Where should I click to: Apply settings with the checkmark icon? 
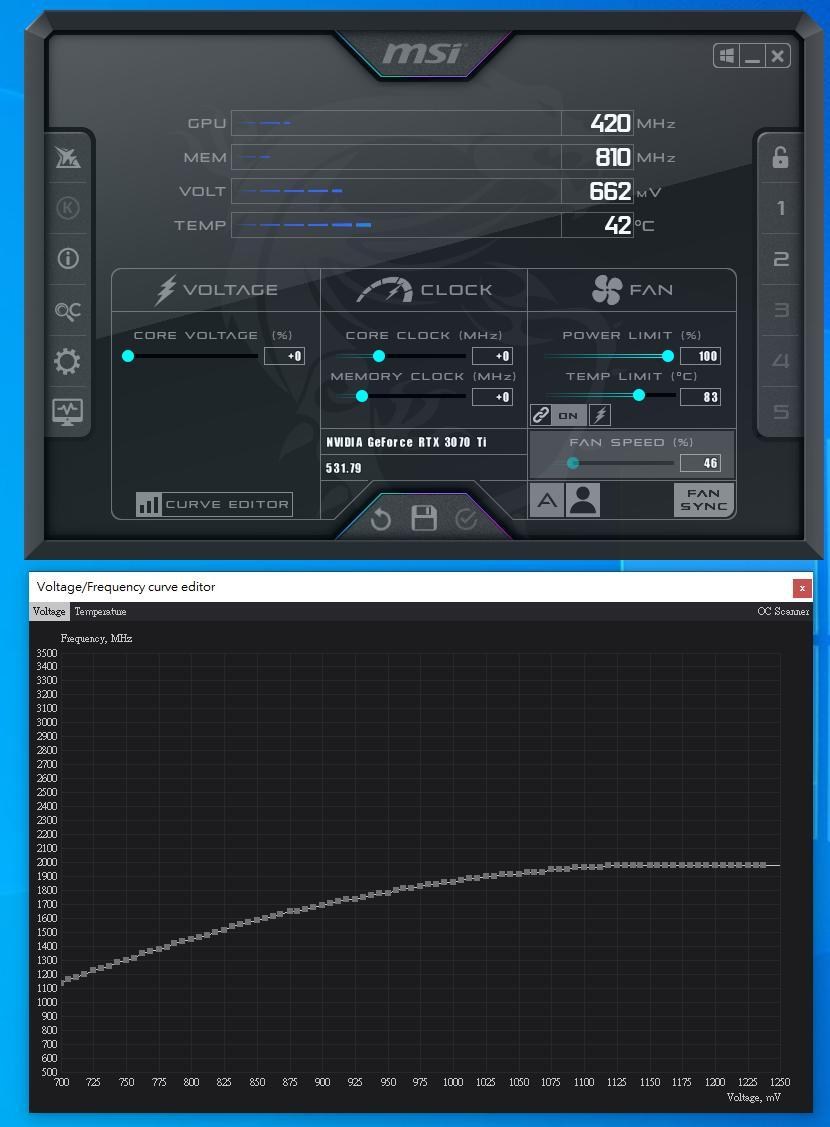pos(466,518)
